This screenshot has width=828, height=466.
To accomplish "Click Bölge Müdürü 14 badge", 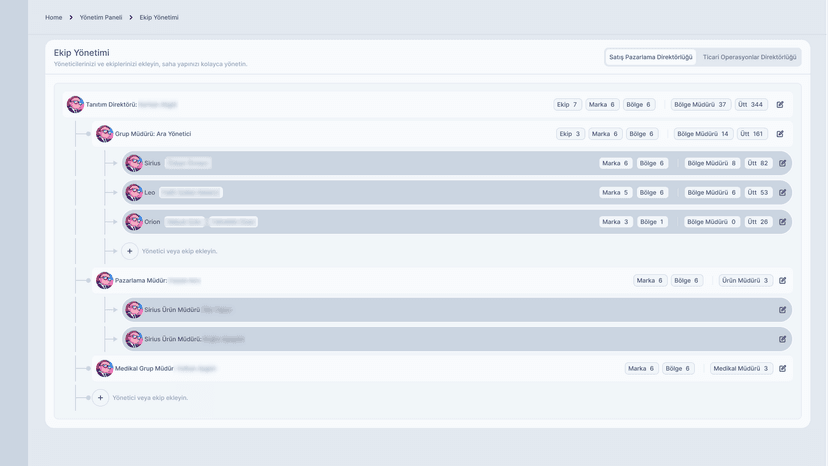I will [704, 134].
